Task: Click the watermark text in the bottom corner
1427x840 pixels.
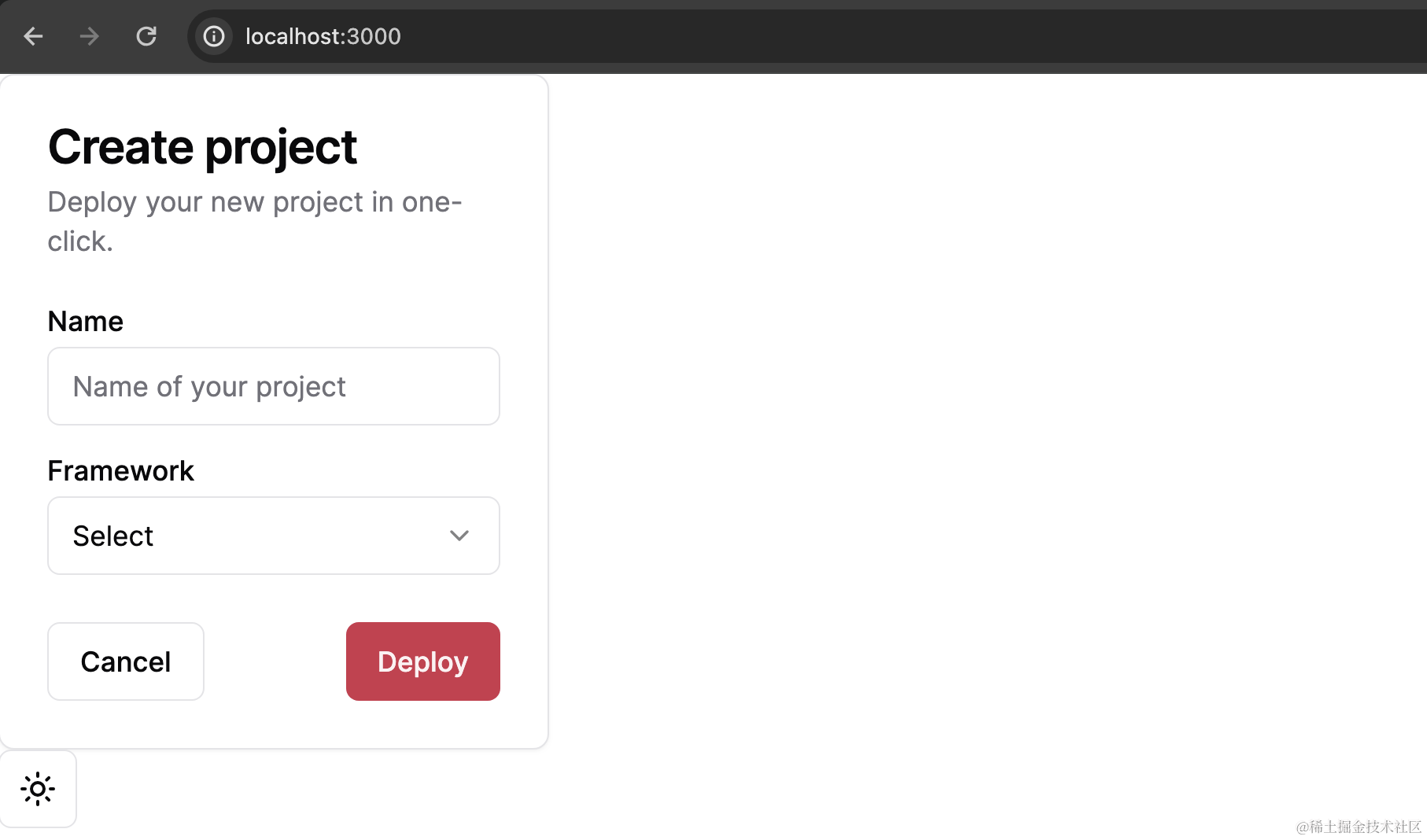Action: [x=1359, y=827]
